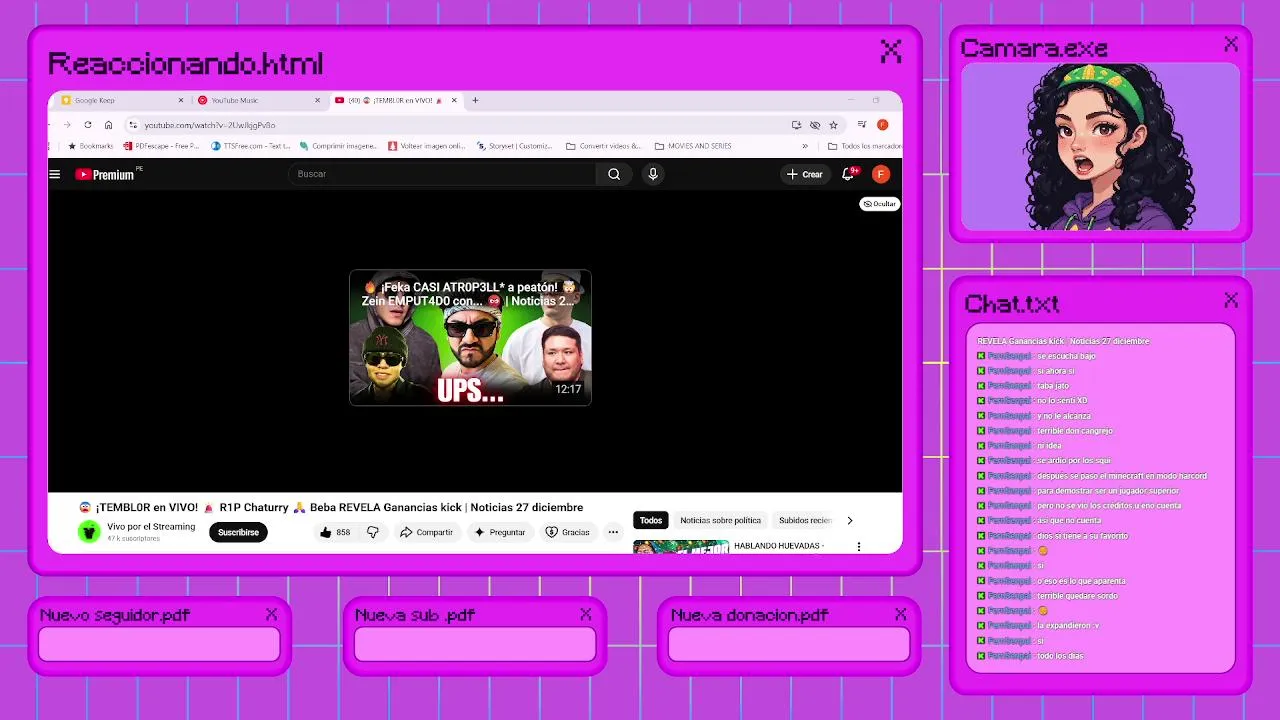Click the install app icon in address bar
The width and height of the screenshot is (1280, 720).
[x=796, y=125]
